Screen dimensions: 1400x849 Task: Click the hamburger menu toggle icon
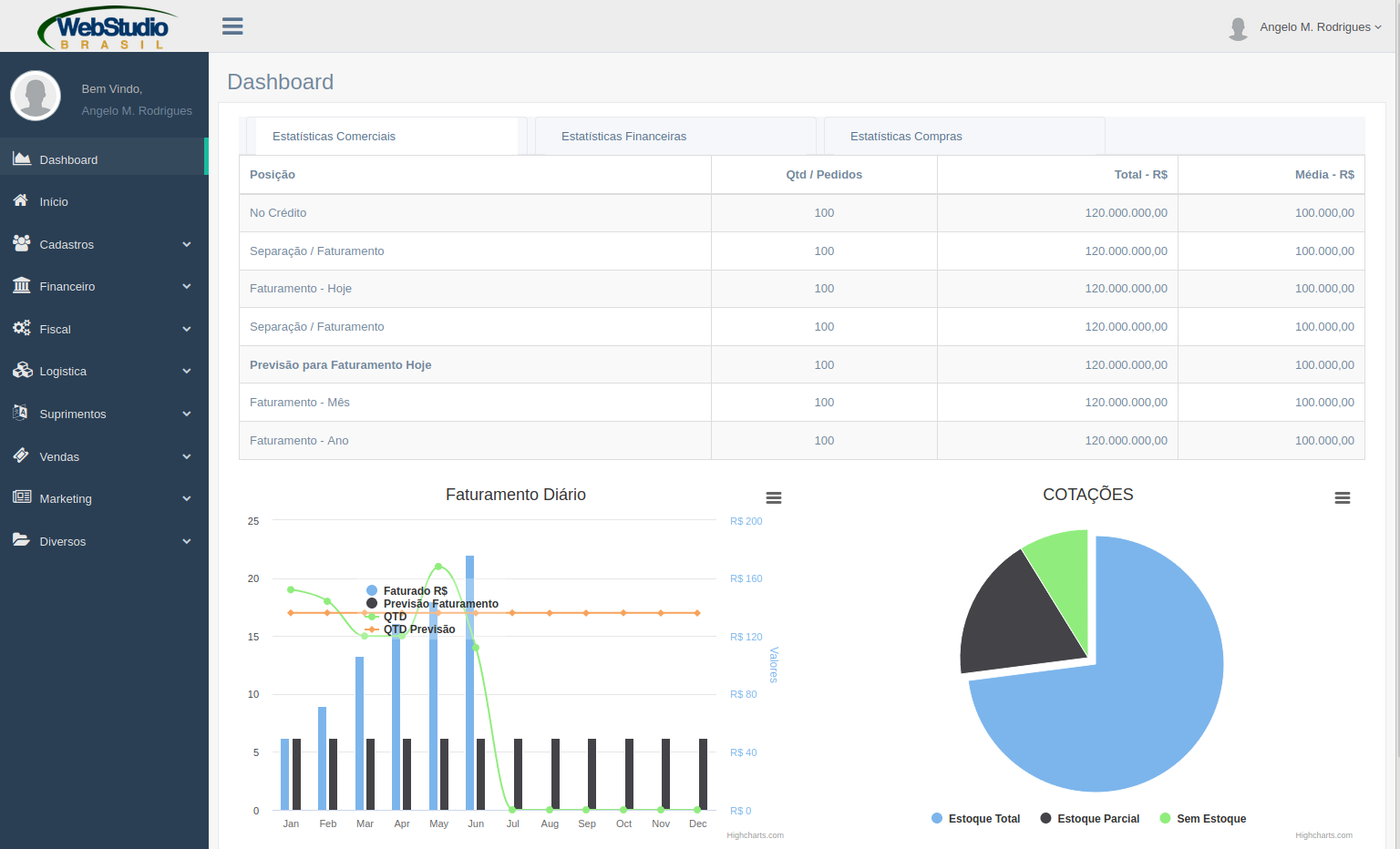pos(232,26)
